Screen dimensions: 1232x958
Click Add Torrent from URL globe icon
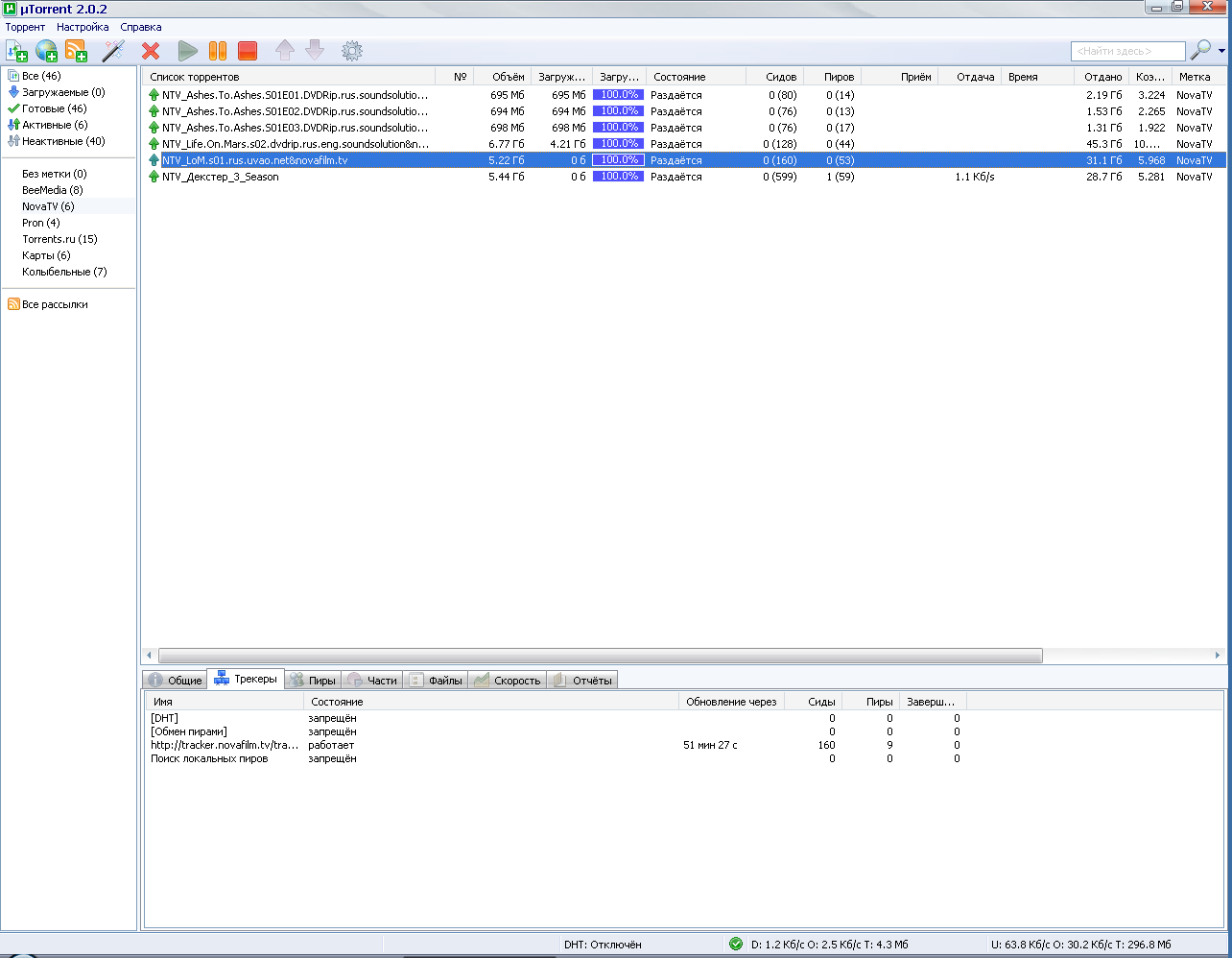click(x=46, y=51)
